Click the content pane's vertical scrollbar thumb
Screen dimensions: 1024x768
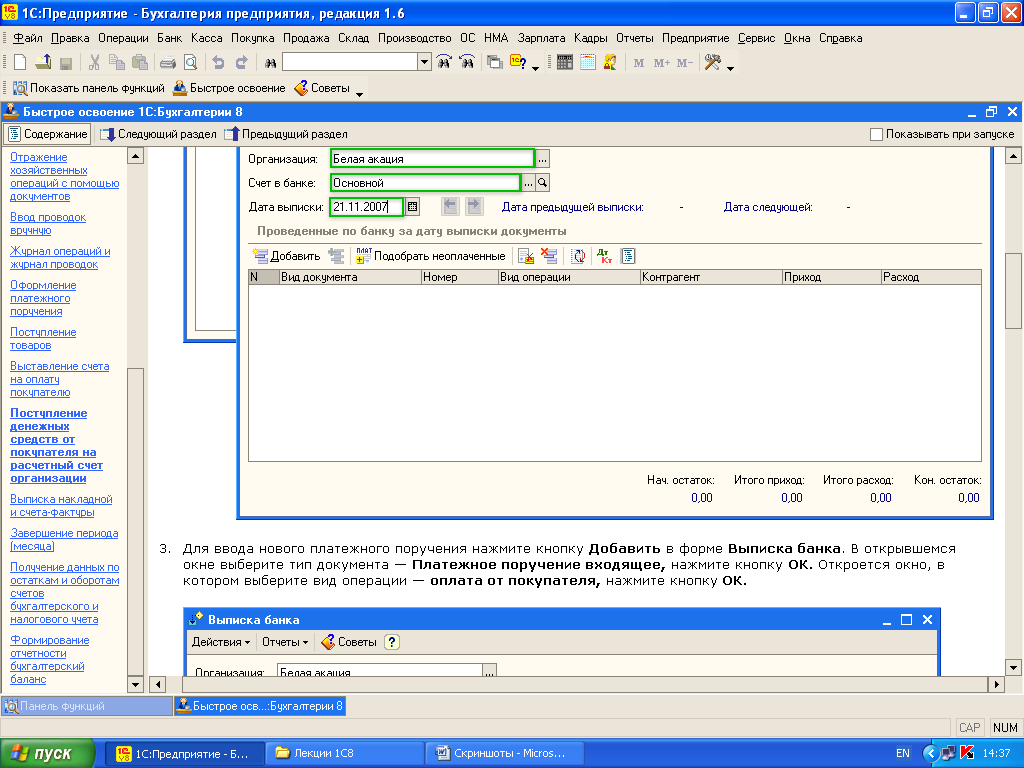pyautogui.click(x=1013, y=291)
